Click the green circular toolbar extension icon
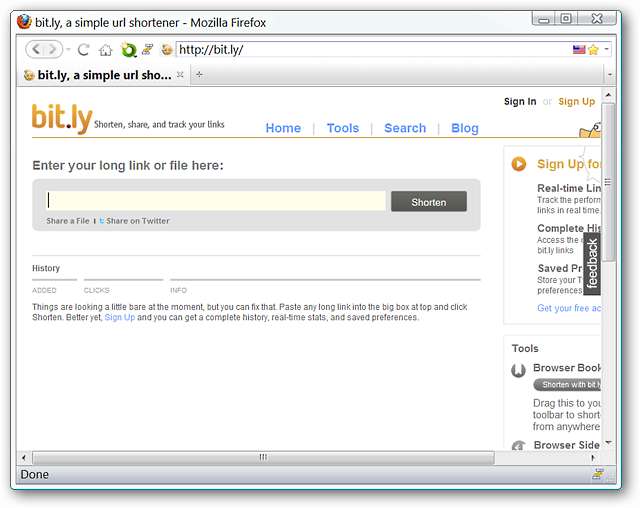640x508 pixels. coord(129,50)
